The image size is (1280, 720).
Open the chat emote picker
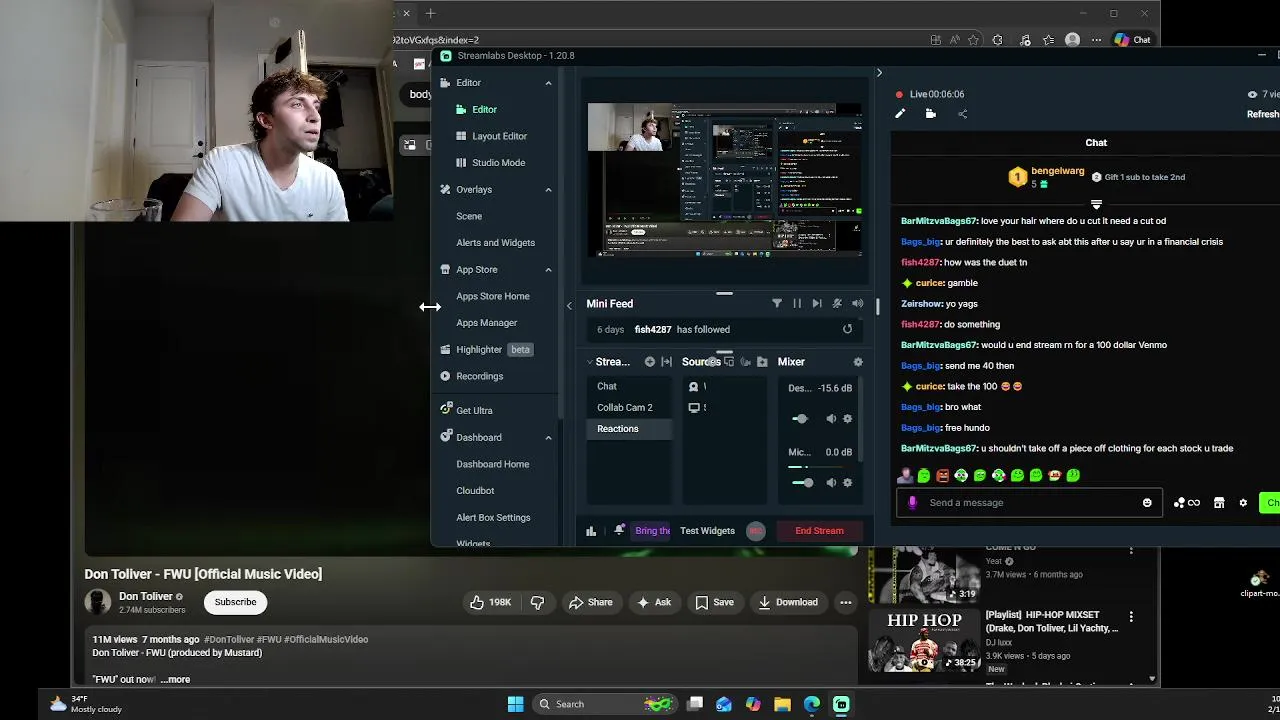[x=1147, y=503]
